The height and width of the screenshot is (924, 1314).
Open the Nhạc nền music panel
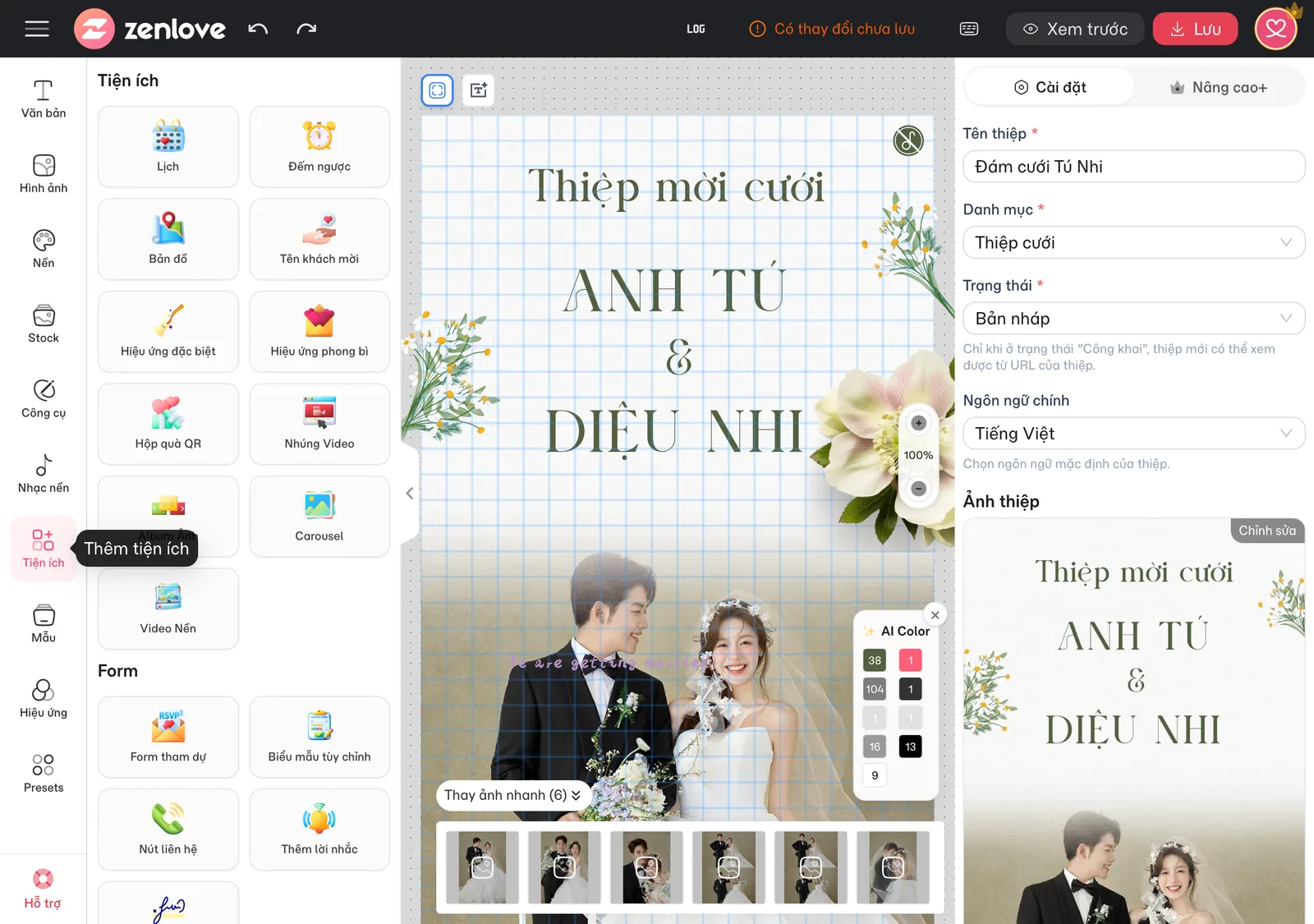[x=44, y=473]
